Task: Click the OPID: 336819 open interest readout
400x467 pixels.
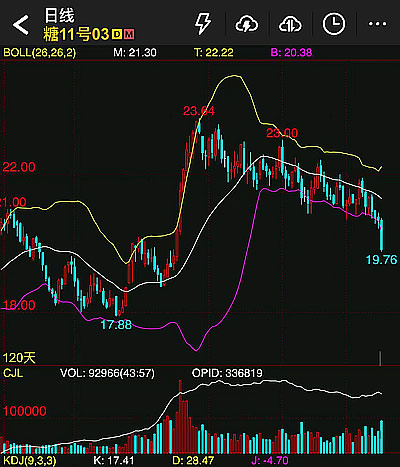Action: coord(227,373)
